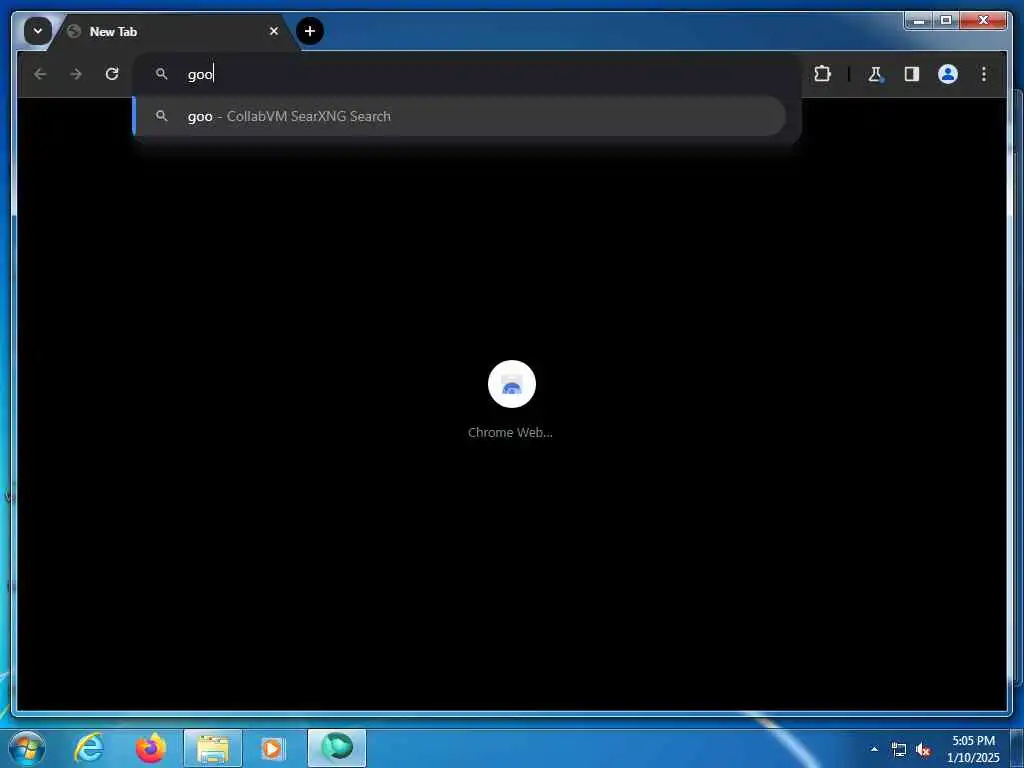Open Chrome Labs flask icon
1024x768 pixels.
[876, 74]
